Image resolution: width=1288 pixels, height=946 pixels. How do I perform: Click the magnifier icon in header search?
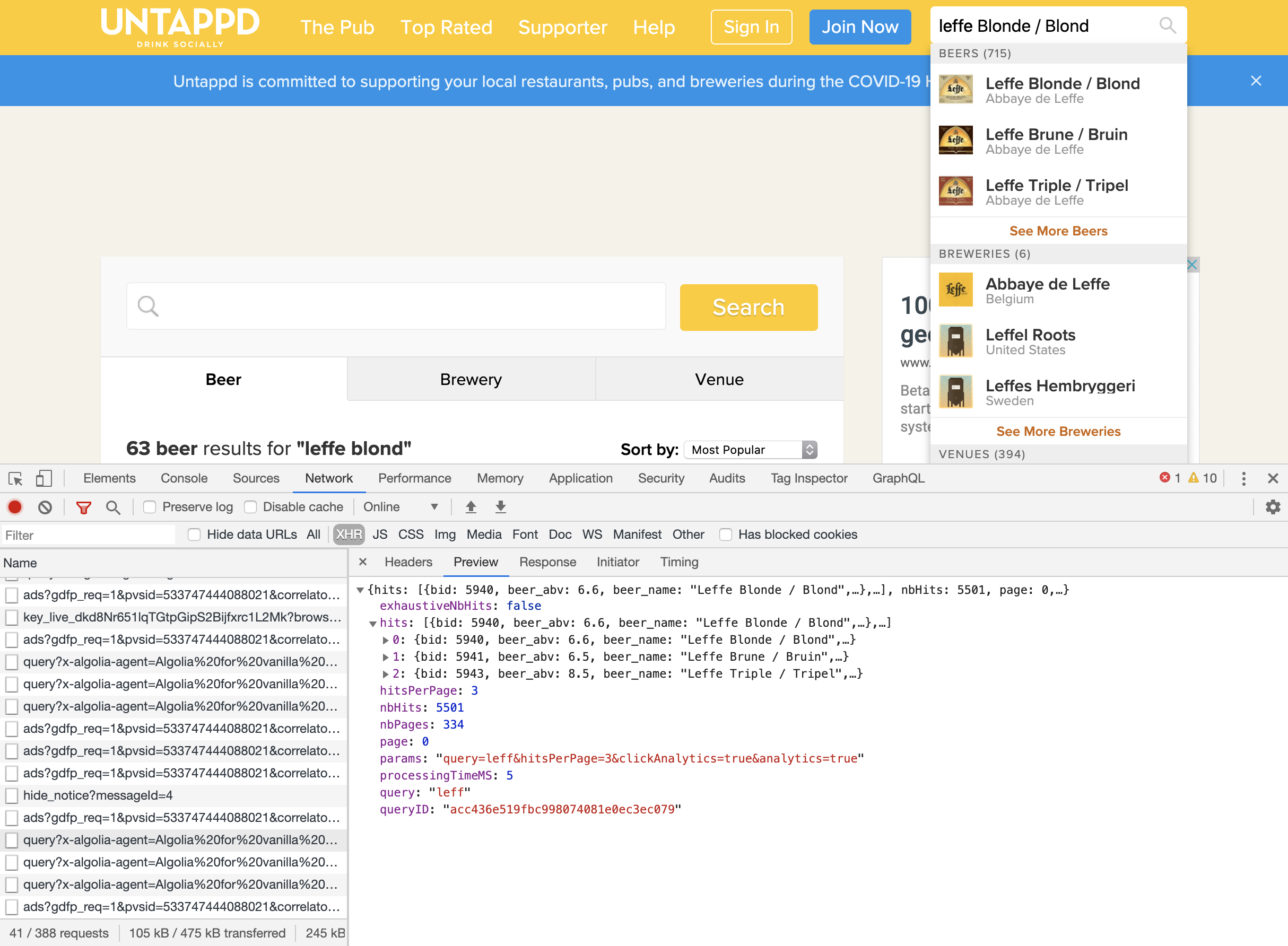[x=1167, y=26]
